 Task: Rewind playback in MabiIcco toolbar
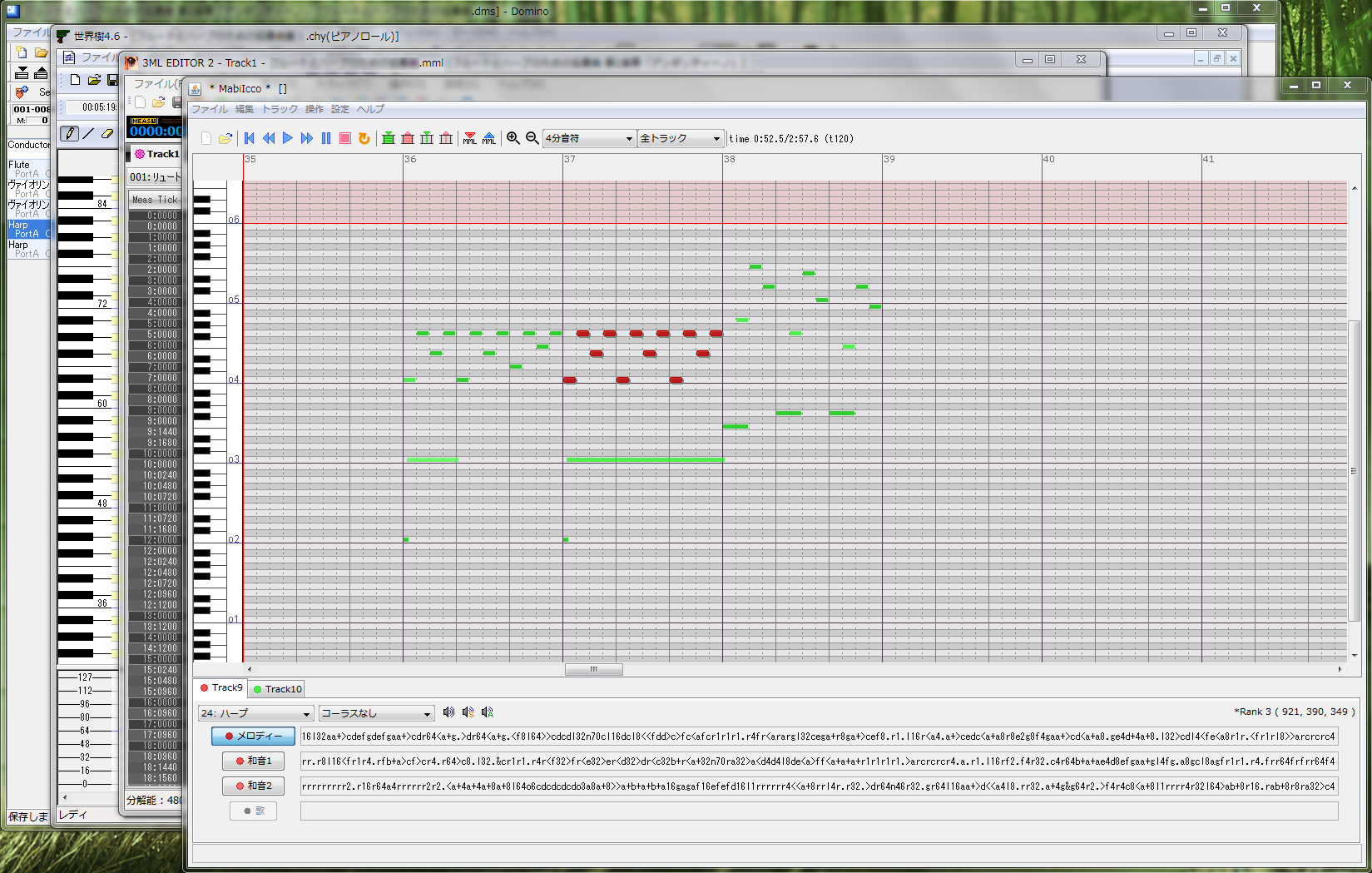coord(269,138)
